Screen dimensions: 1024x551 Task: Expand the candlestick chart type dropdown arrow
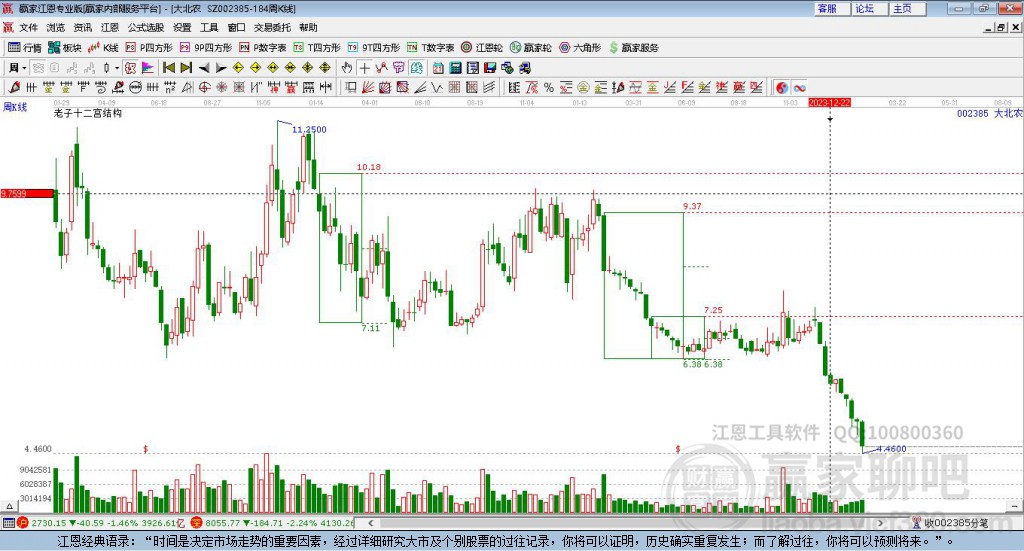coord(117,68)
